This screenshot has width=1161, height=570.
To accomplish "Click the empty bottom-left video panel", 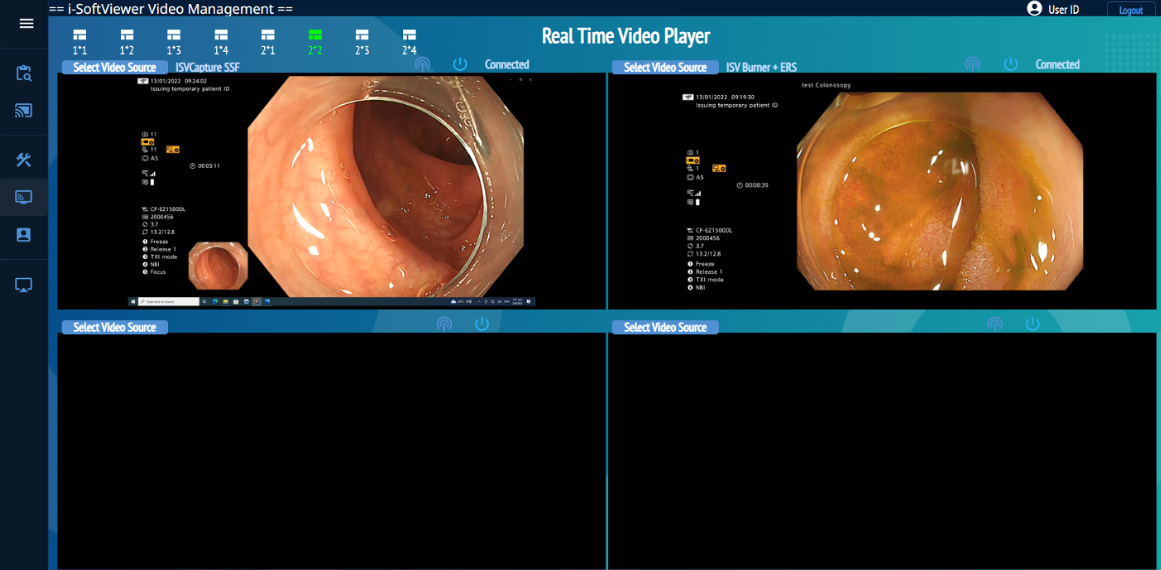I will click(x=332, y=451).
